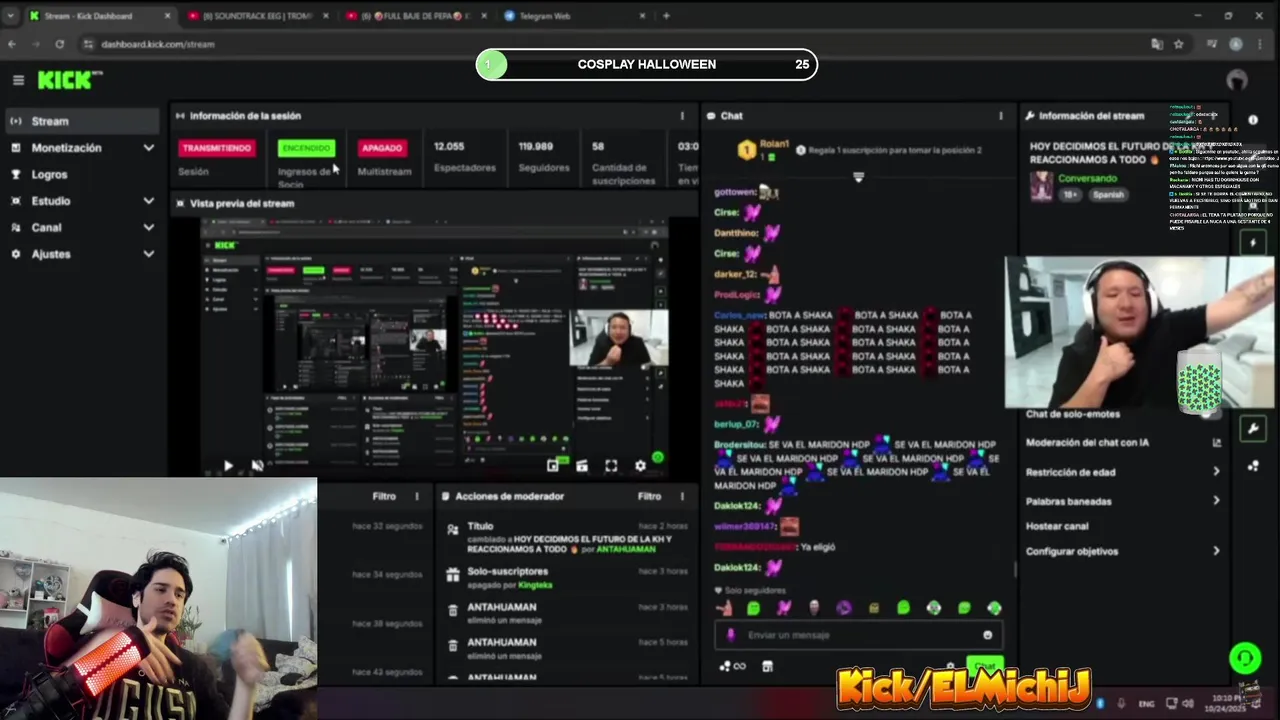Open options menu of the activity feed panel
This screenshot has height=720, width=1280.
pyautogui.click(x=417, y=496)
